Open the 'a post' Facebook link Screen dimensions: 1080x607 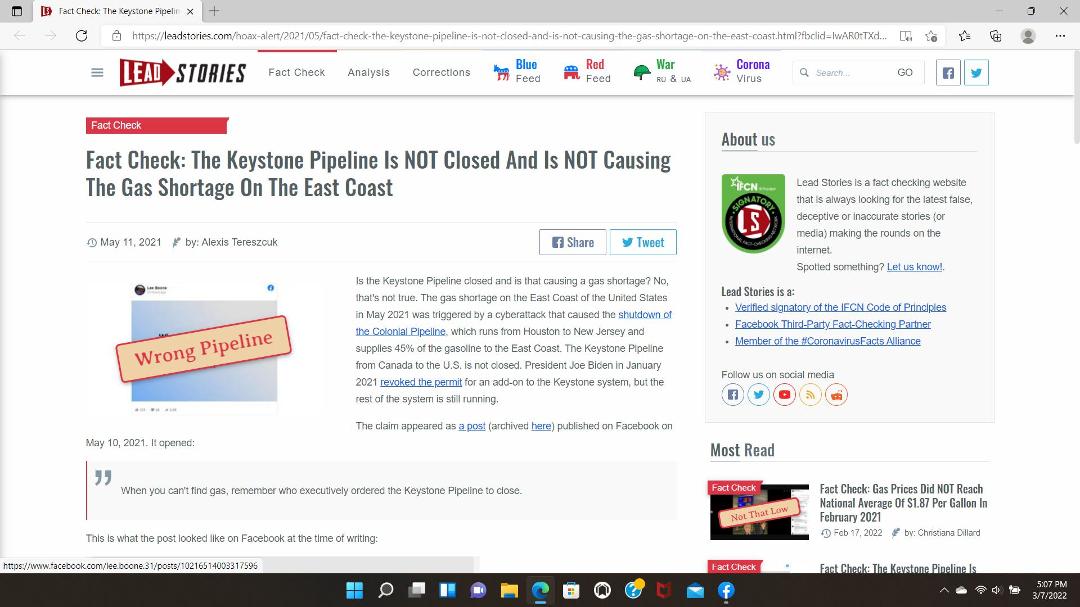click(x=472, y=426)
